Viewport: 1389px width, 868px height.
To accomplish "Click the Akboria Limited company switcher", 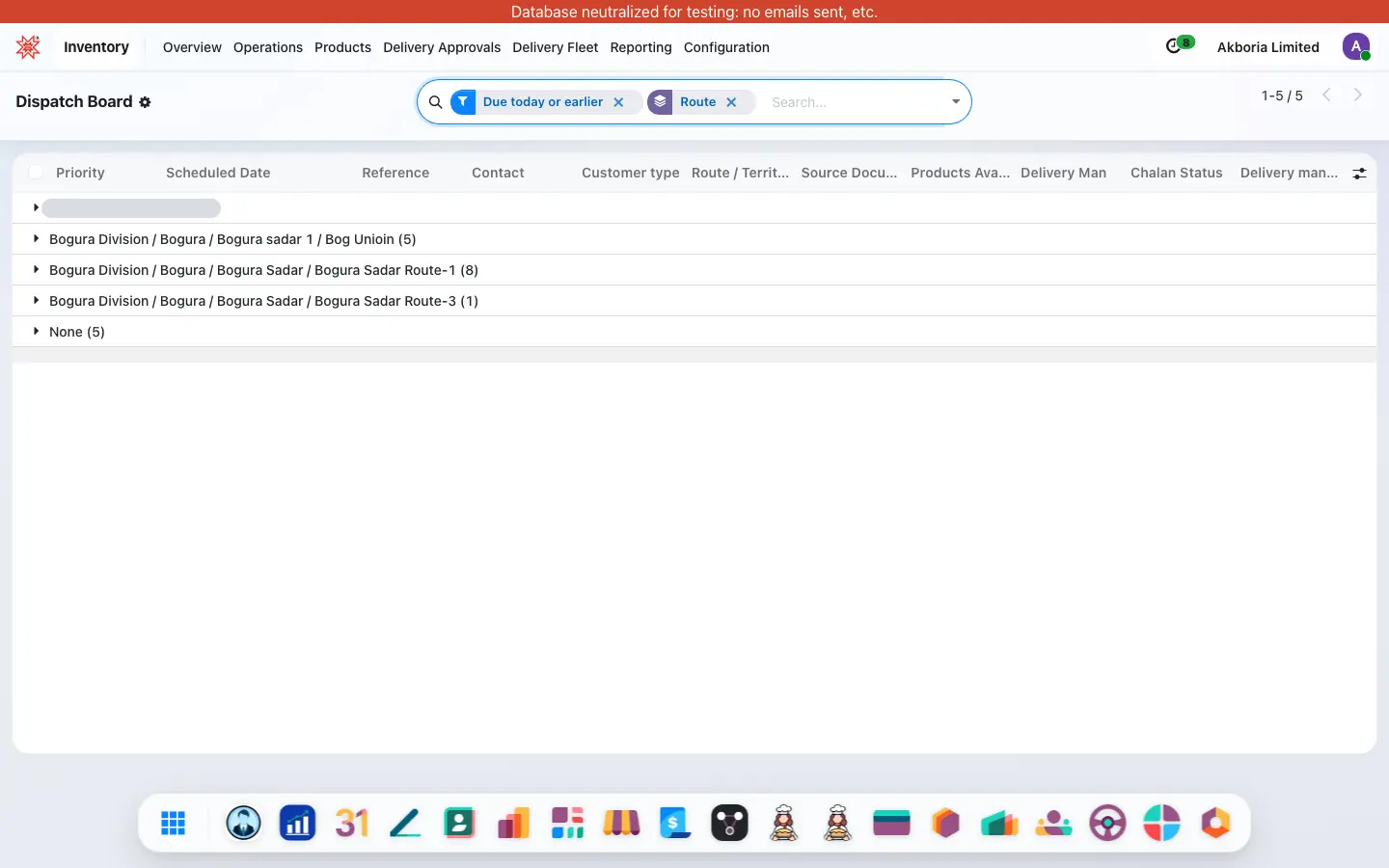I will [1268, 47].
